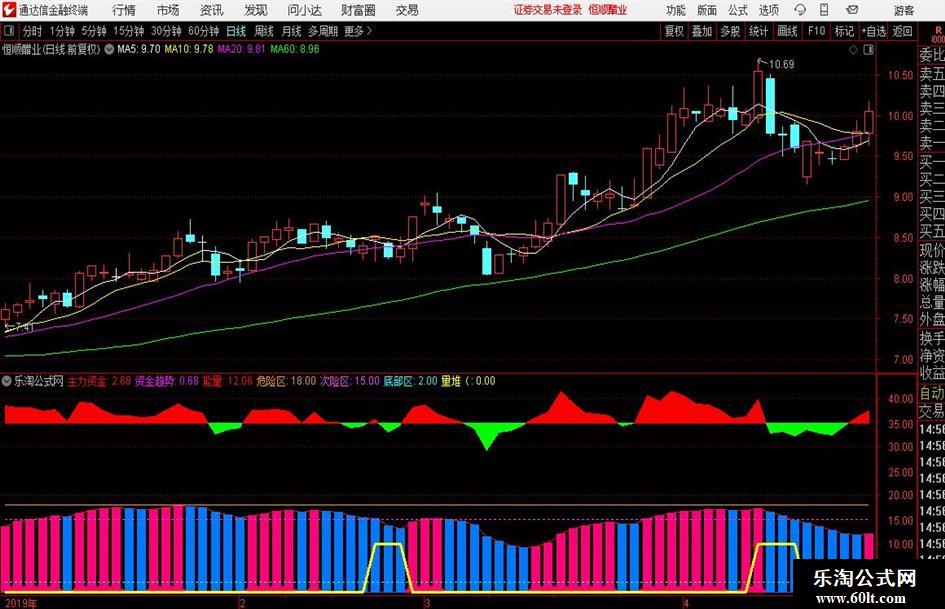Image resolution: width=945 pixels, height=609 pixels.
Task: Switch to 30分钟 period tab
Action: [x=166, y=31]
